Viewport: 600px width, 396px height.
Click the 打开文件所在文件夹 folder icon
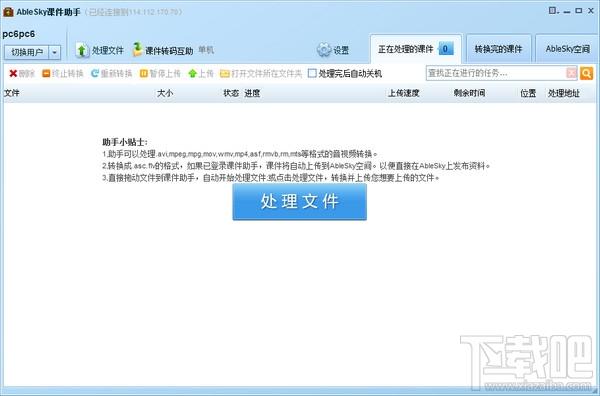click(x=225, y=73)
